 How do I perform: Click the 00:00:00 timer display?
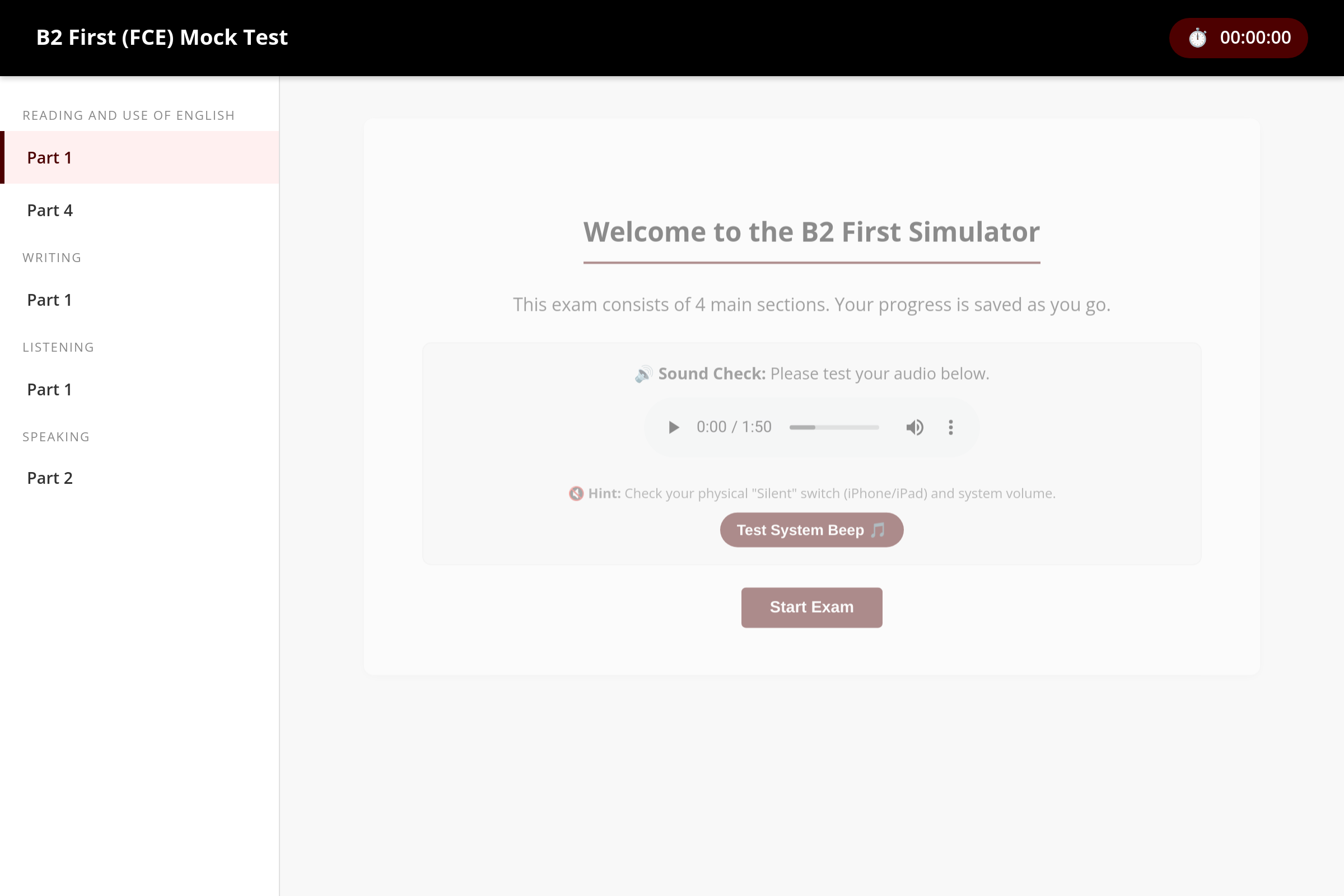pos(1256,38)
